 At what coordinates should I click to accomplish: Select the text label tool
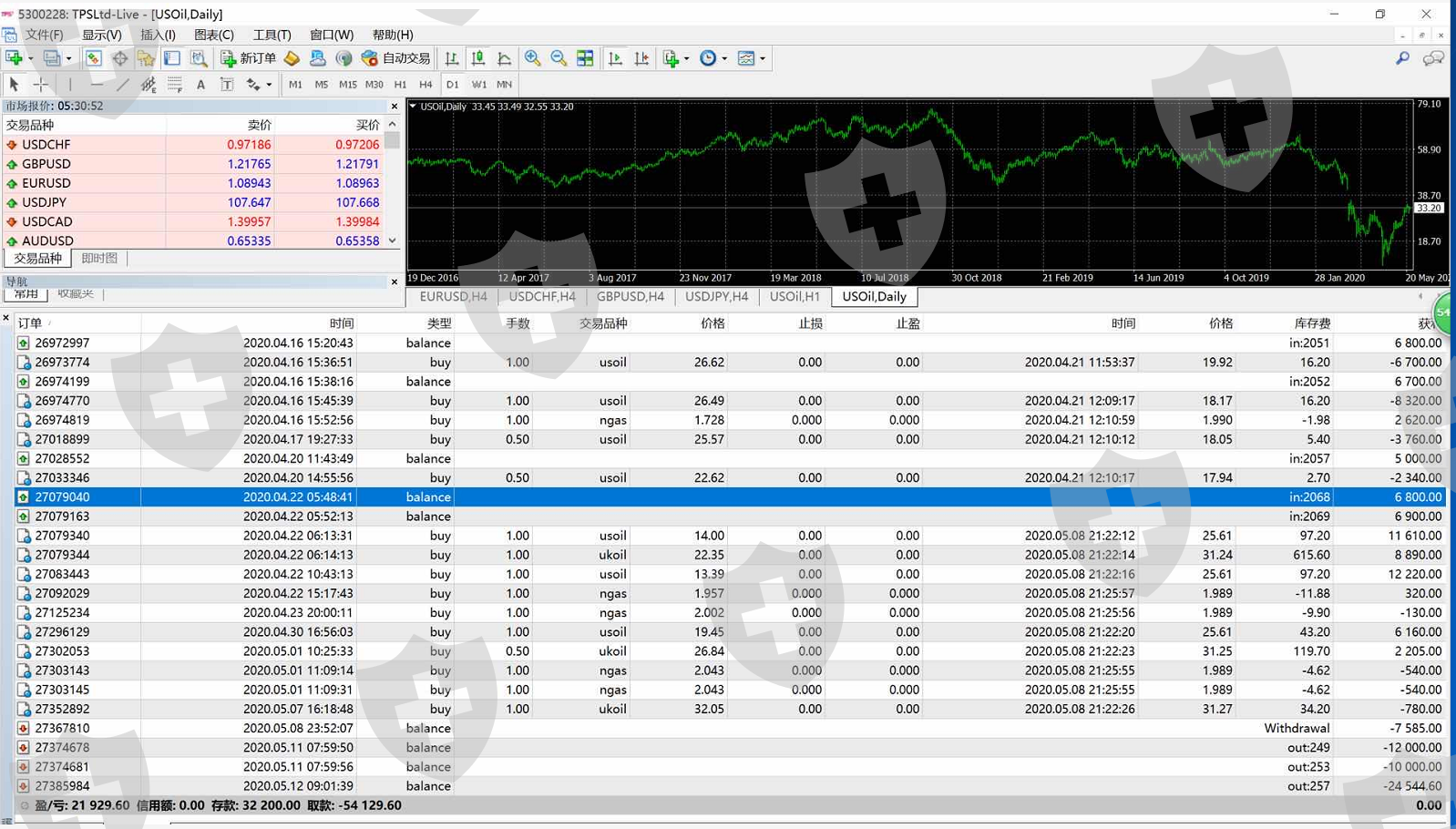pos(200,85)
